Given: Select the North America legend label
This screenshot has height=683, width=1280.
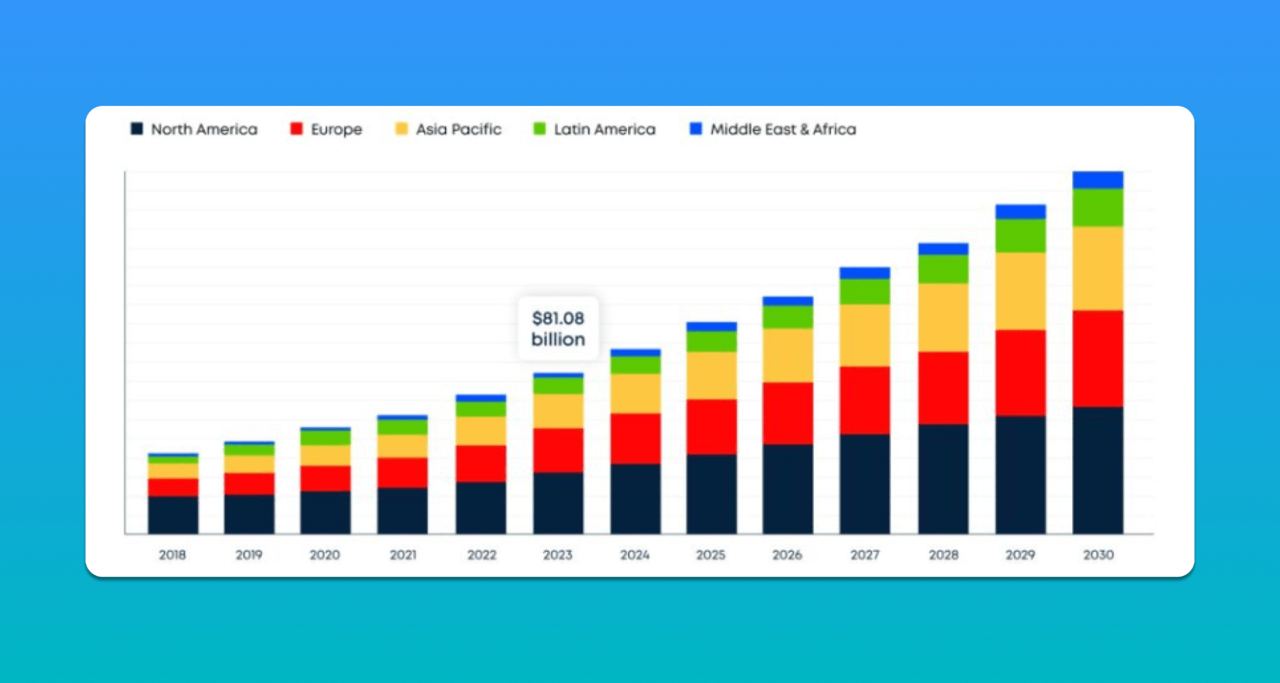Looking at the screenshot, I should click(204, 129).
